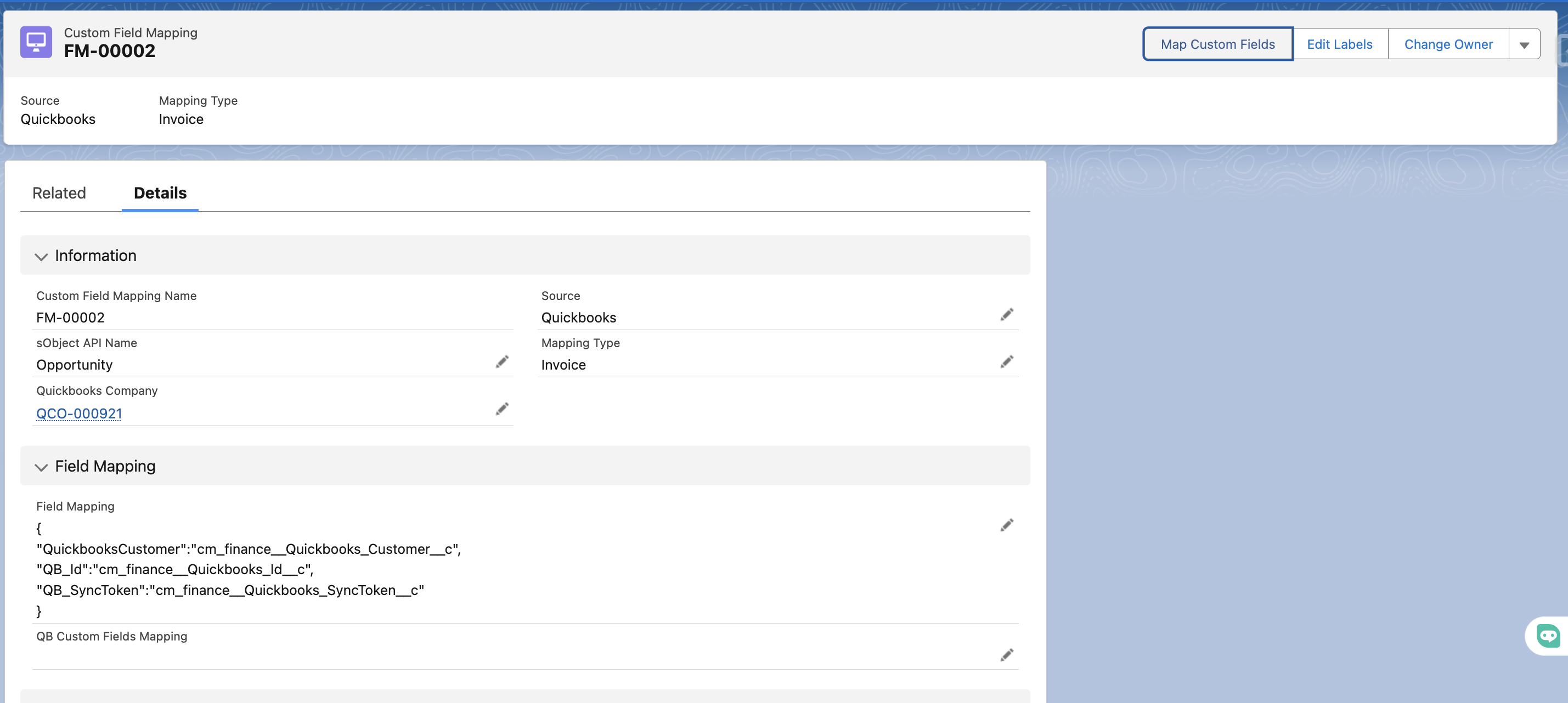Click the Quickbooks value in Information section
Image resolution: width=1568 pixels, height=703 pixels.
[578, 318]
